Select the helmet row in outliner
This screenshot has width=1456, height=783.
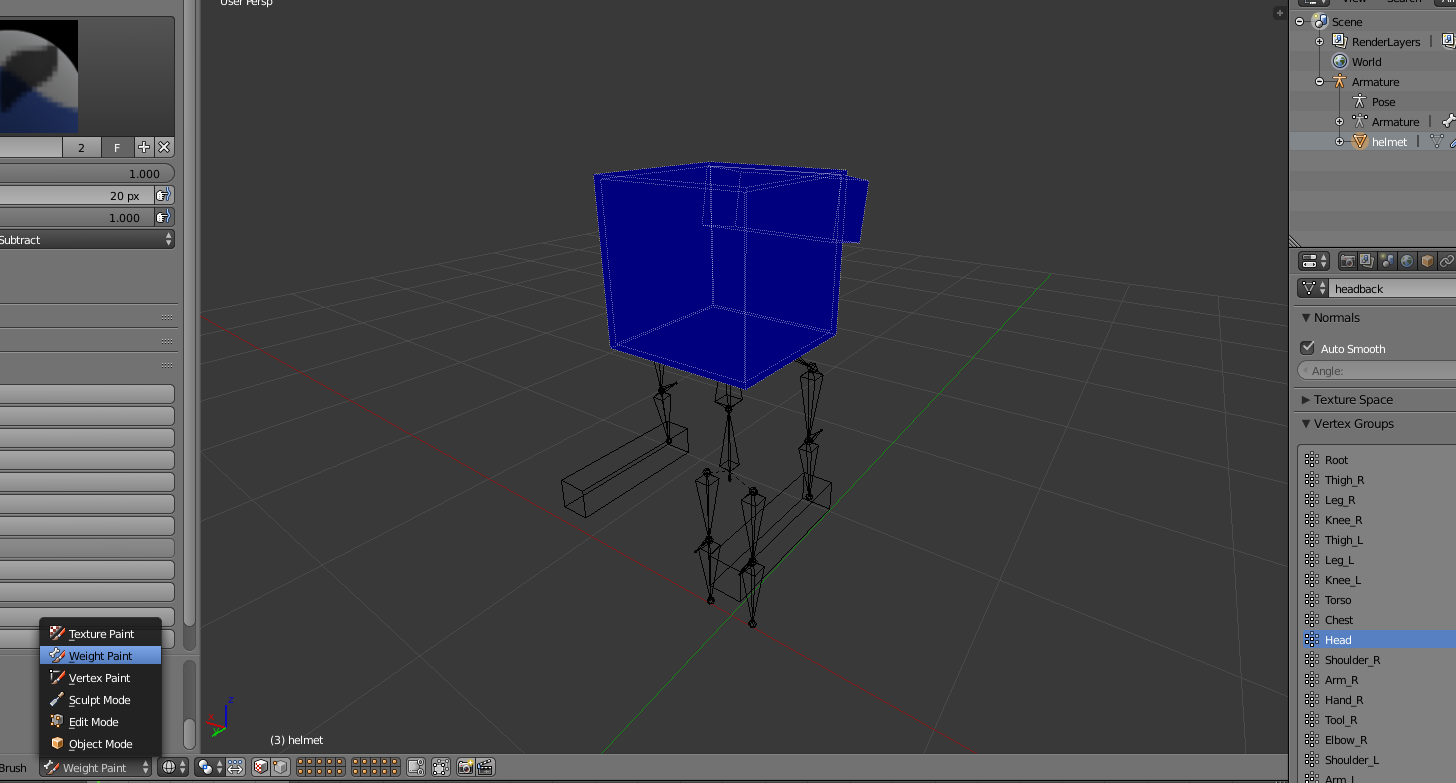pos(1372,141)
